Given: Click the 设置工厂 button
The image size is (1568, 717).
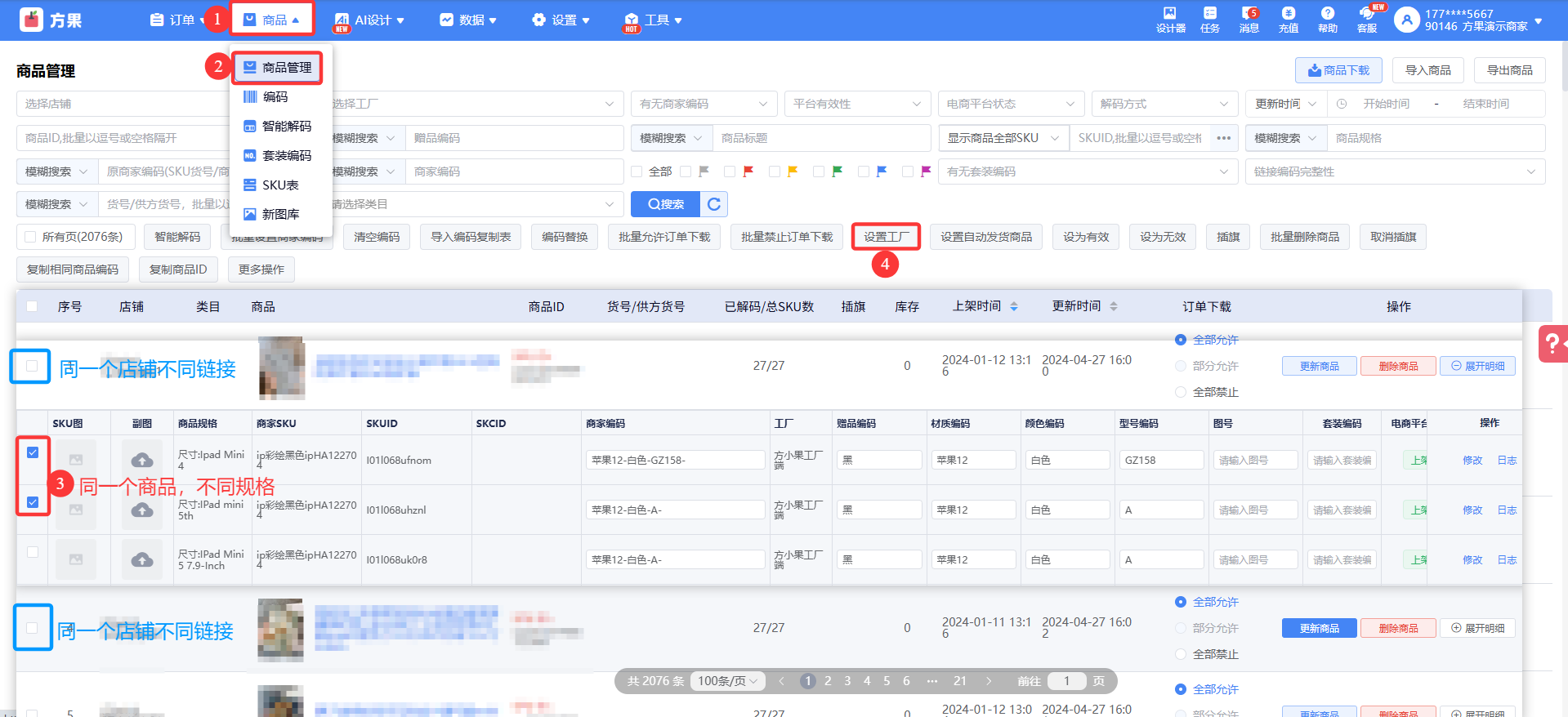Looking at the screenshot, I should (886, 237).
